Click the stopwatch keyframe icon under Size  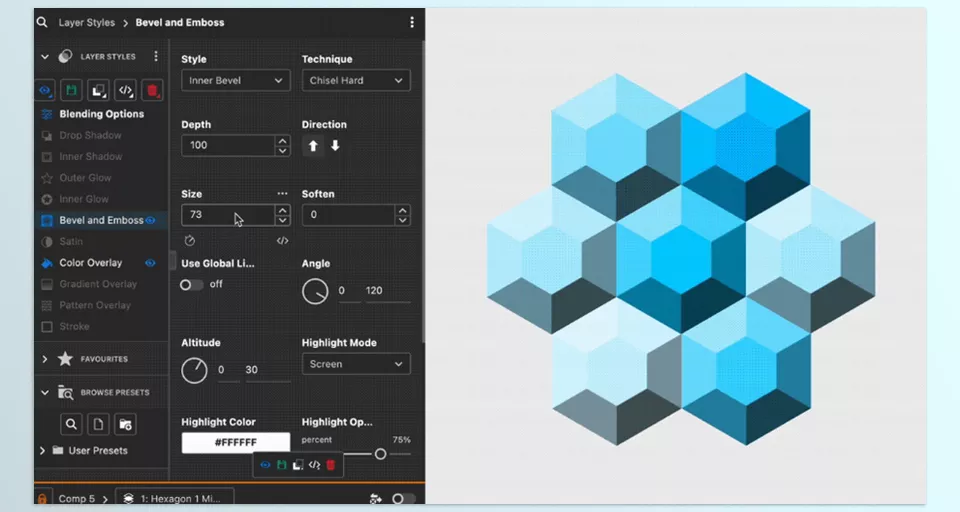(x=190, y=241)
